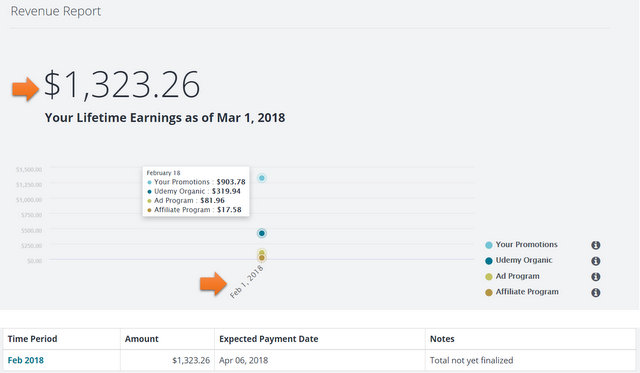The height and width of the screenshot is (373, 640).
Task: Open the Feb 2018 period link
Action: tap(26, 360)
